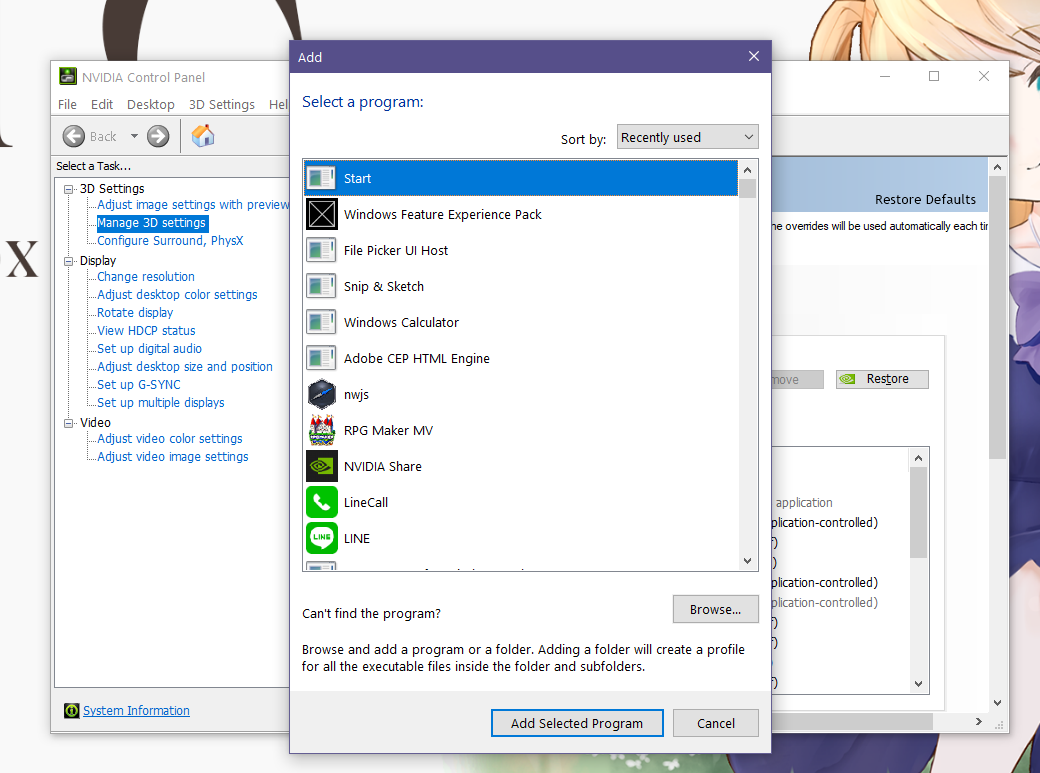
Task: Open the Edit menu
Action: (101, 104)
